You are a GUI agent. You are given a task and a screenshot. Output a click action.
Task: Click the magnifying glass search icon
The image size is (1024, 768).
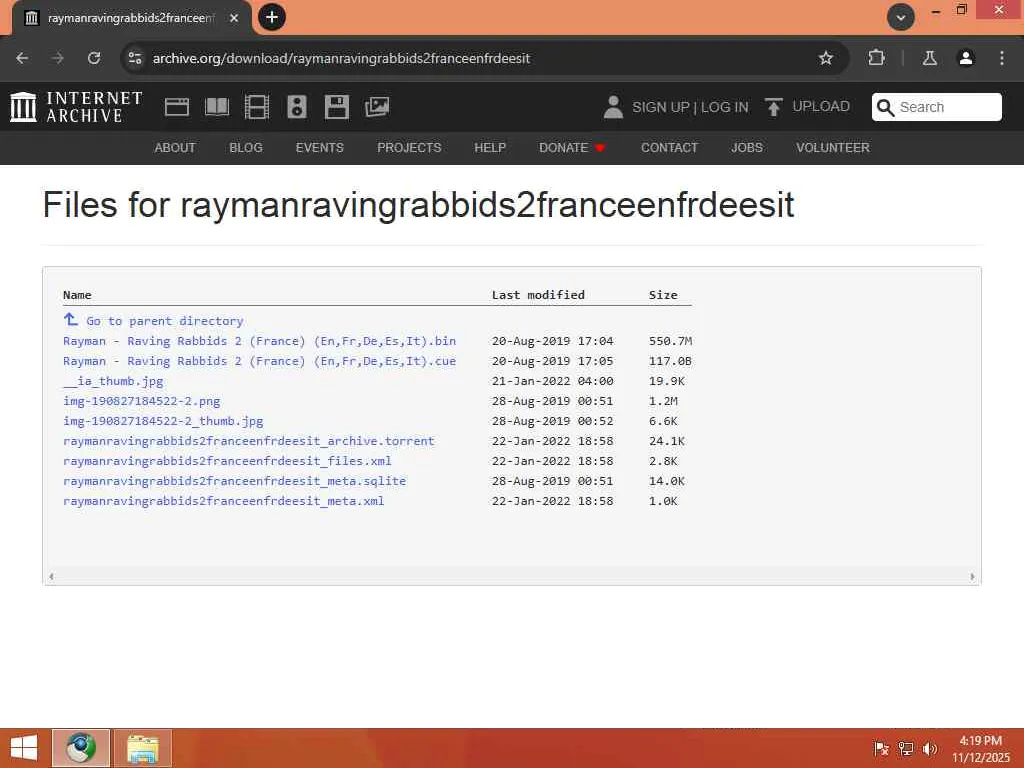(886, 107)
